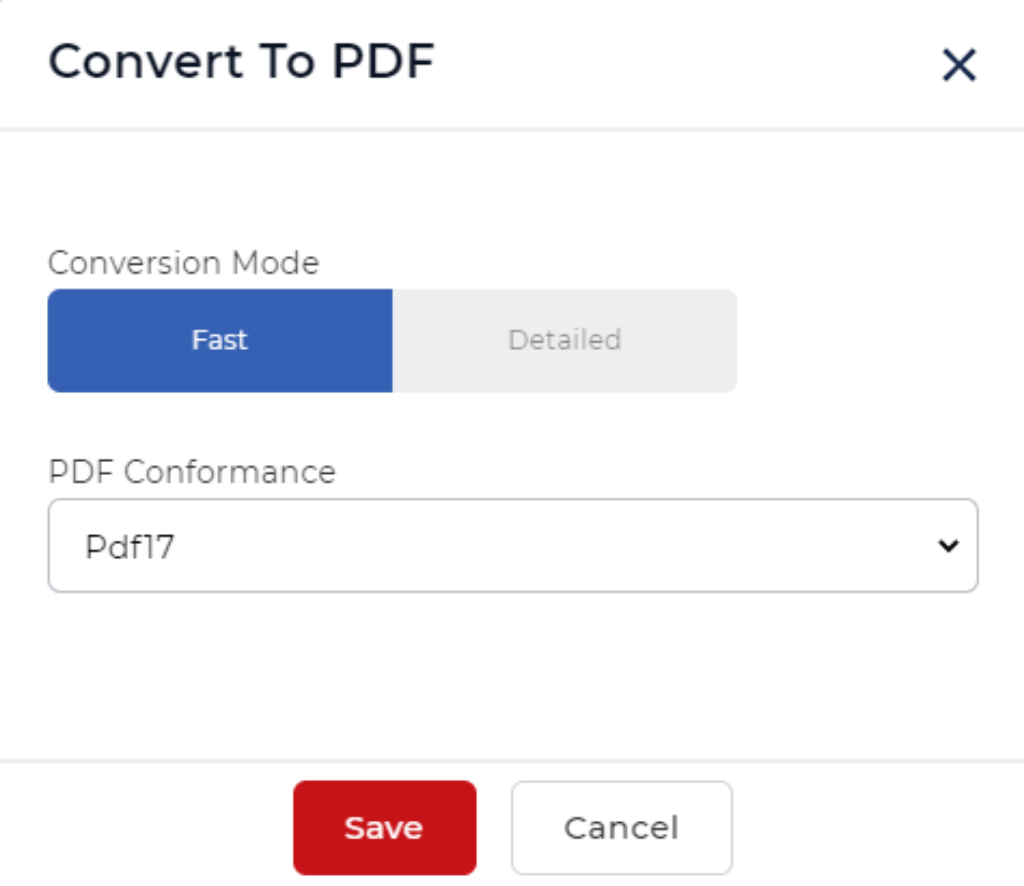Pick the Fast tab under Conversion Mode
This screenshot has height=886, width=1024.
[x=220, y=340]
